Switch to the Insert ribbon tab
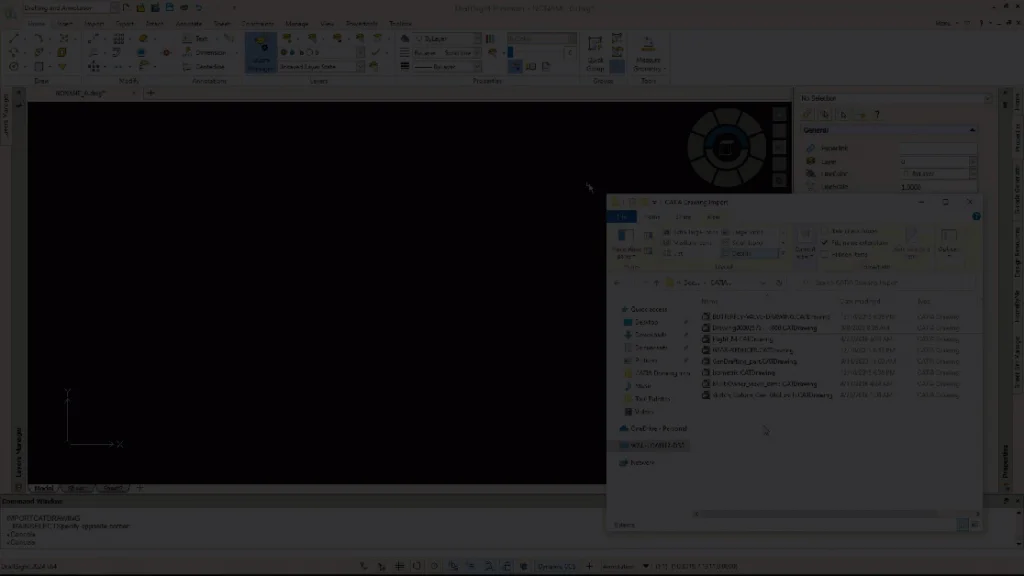Viewport: 1024px width, 576px height. click(x=65, y=23)
